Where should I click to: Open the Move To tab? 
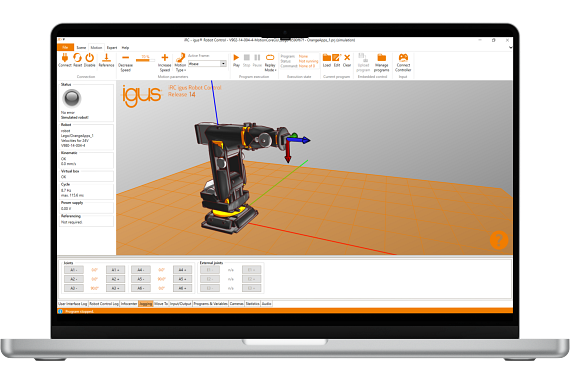(x=161, y=304)
